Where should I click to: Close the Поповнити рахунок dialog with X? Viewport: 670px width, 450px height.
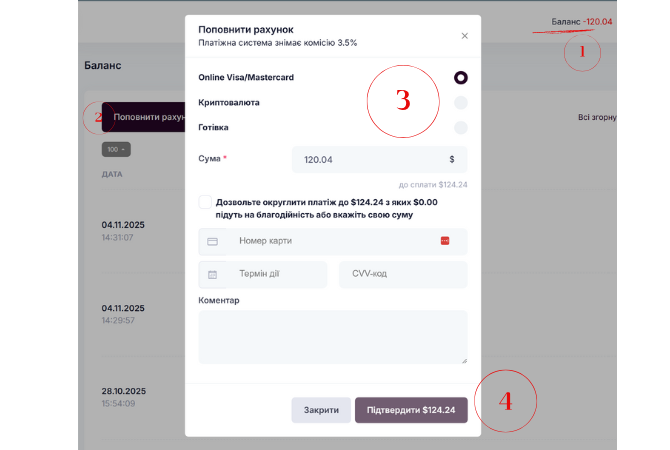[464, 36]
